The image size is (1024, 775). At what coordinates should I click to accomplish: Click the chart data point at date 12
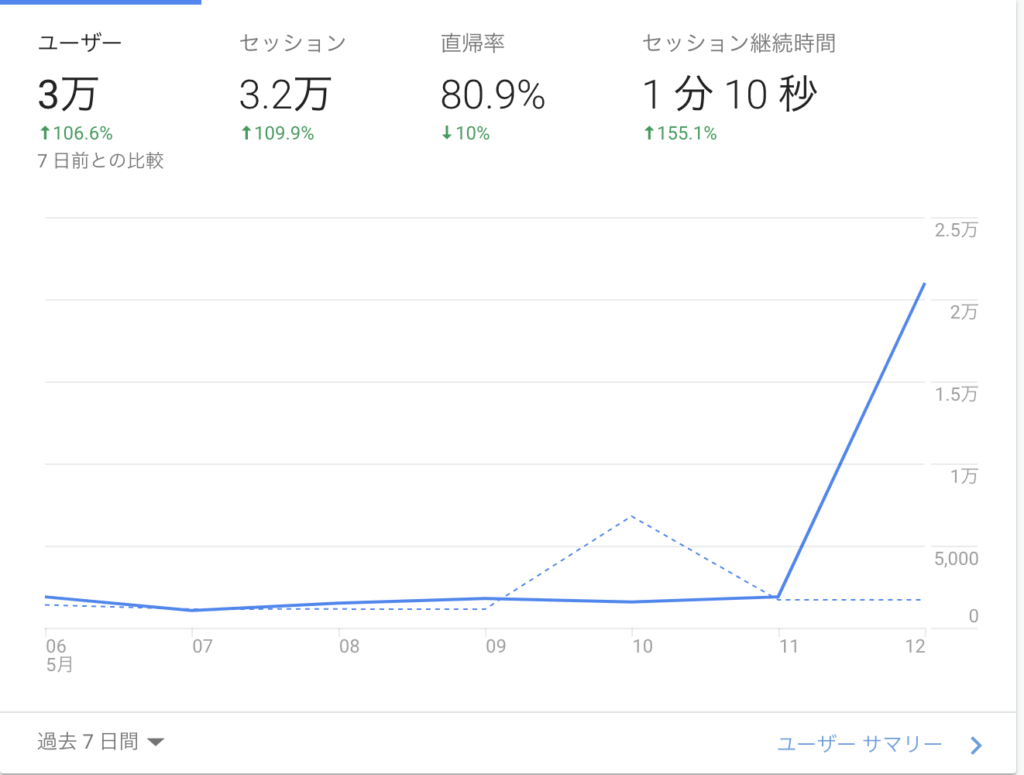pos(925,283)
